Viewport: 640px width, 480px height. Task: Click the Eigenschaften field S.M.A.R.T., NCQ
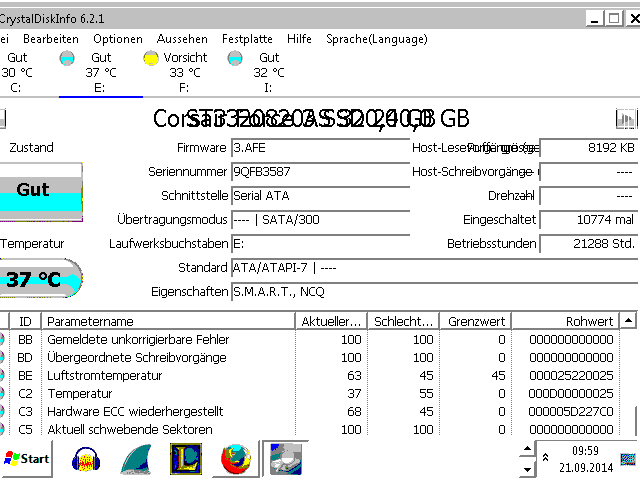click(435, 292)
